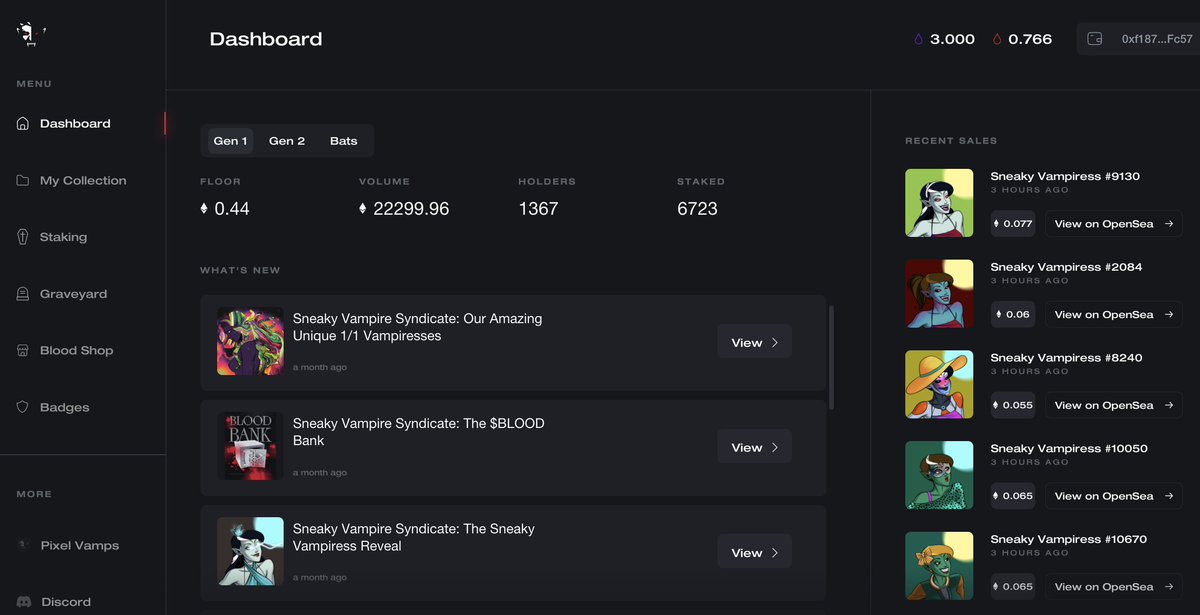View Sneaky Vampiress #10670 on OpenSea
The height and width of the screenshot is (615, 1200).
coord(1114,587)
